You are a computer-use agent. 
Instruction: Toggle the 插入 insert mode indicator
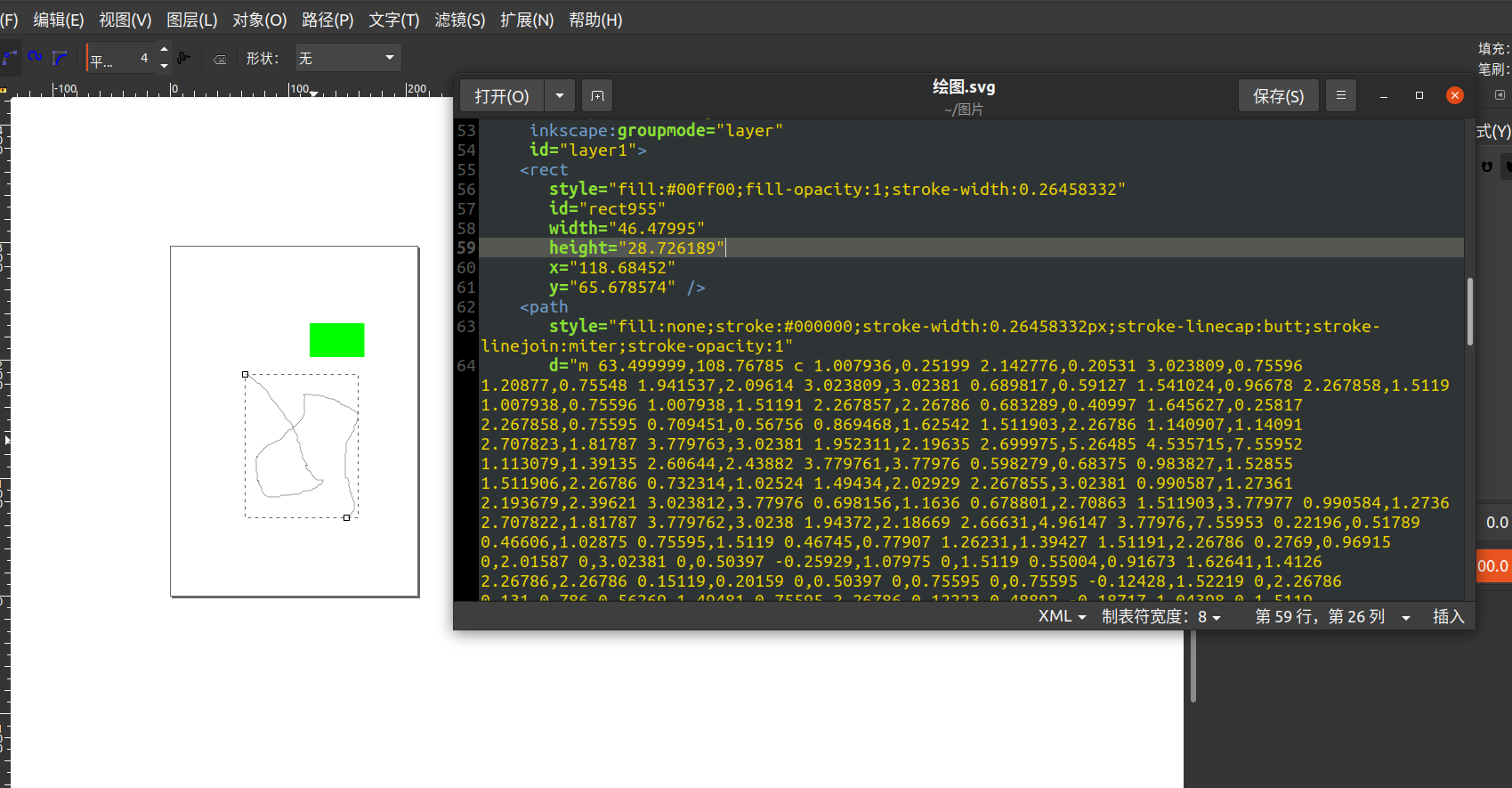tap(1448, 616)
